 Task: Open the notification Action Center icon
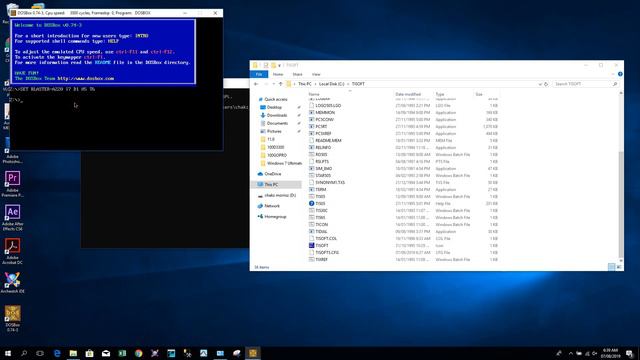coord(629,353)
